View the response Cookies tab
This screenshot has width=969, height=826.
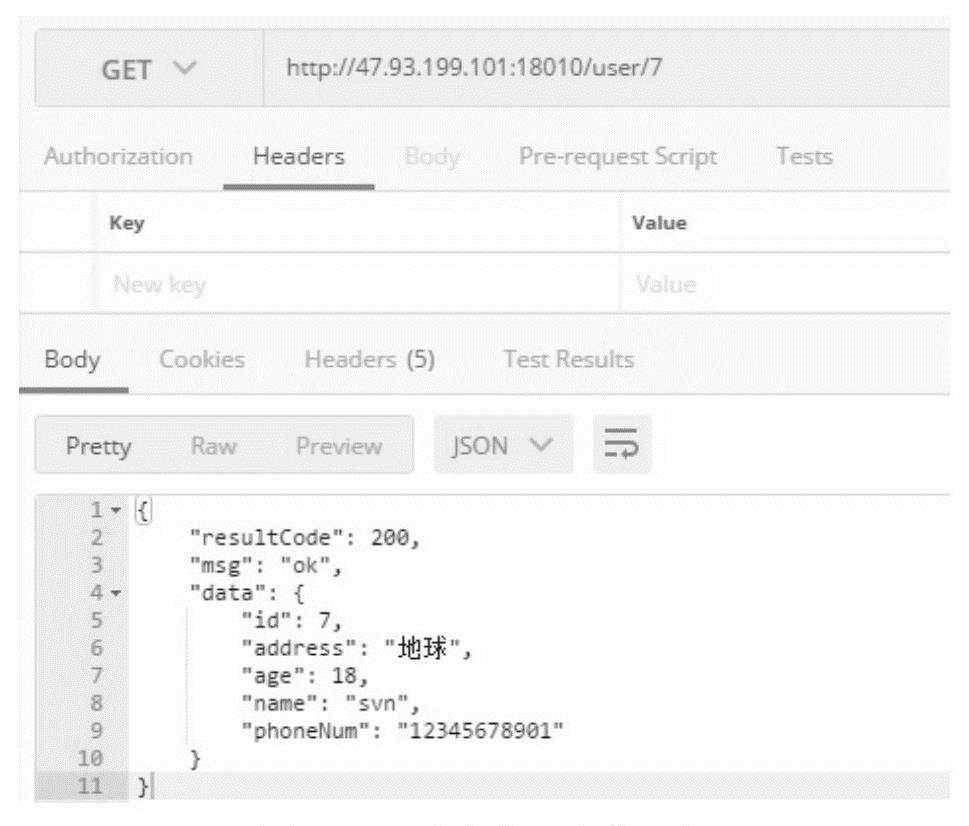tap(204, 359)
